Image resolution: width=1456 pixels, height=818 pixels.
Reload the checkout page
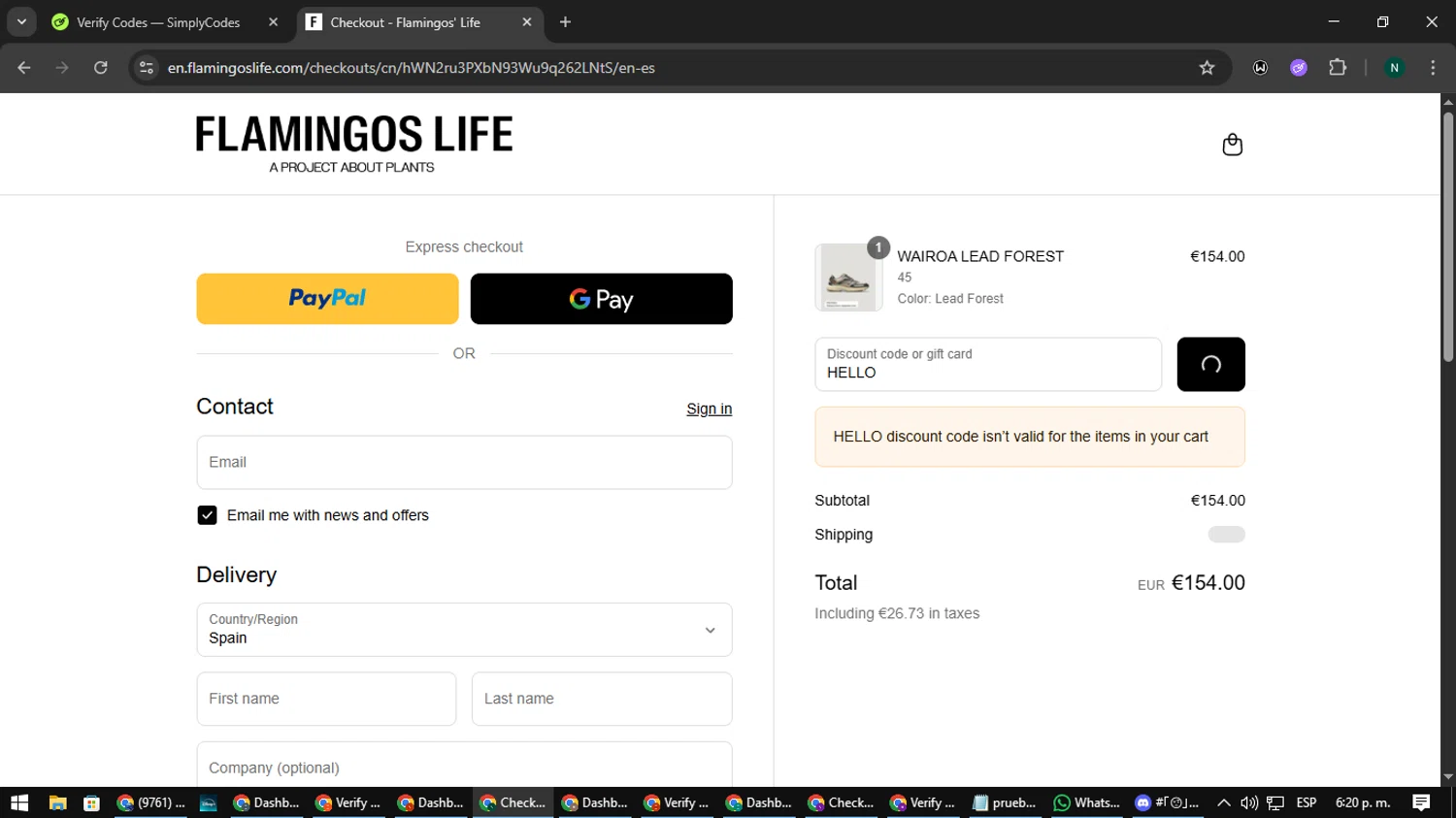[x=101, y=68]
